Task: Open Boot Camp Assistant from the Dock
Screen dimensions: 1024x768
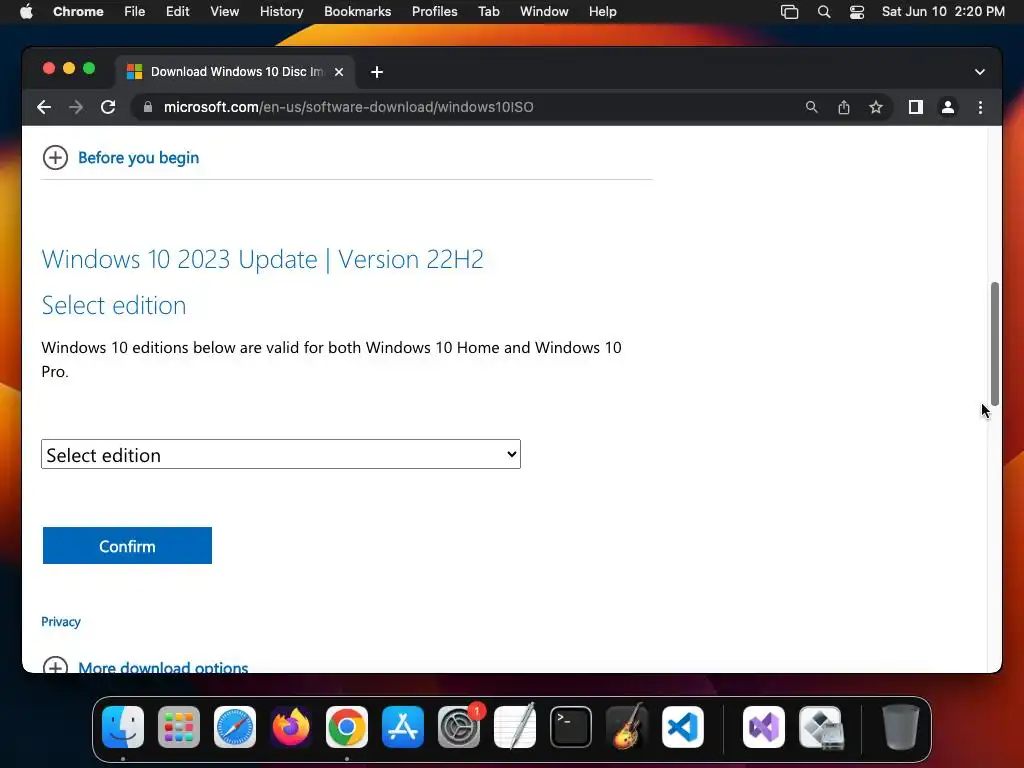Action: [821, 727]
